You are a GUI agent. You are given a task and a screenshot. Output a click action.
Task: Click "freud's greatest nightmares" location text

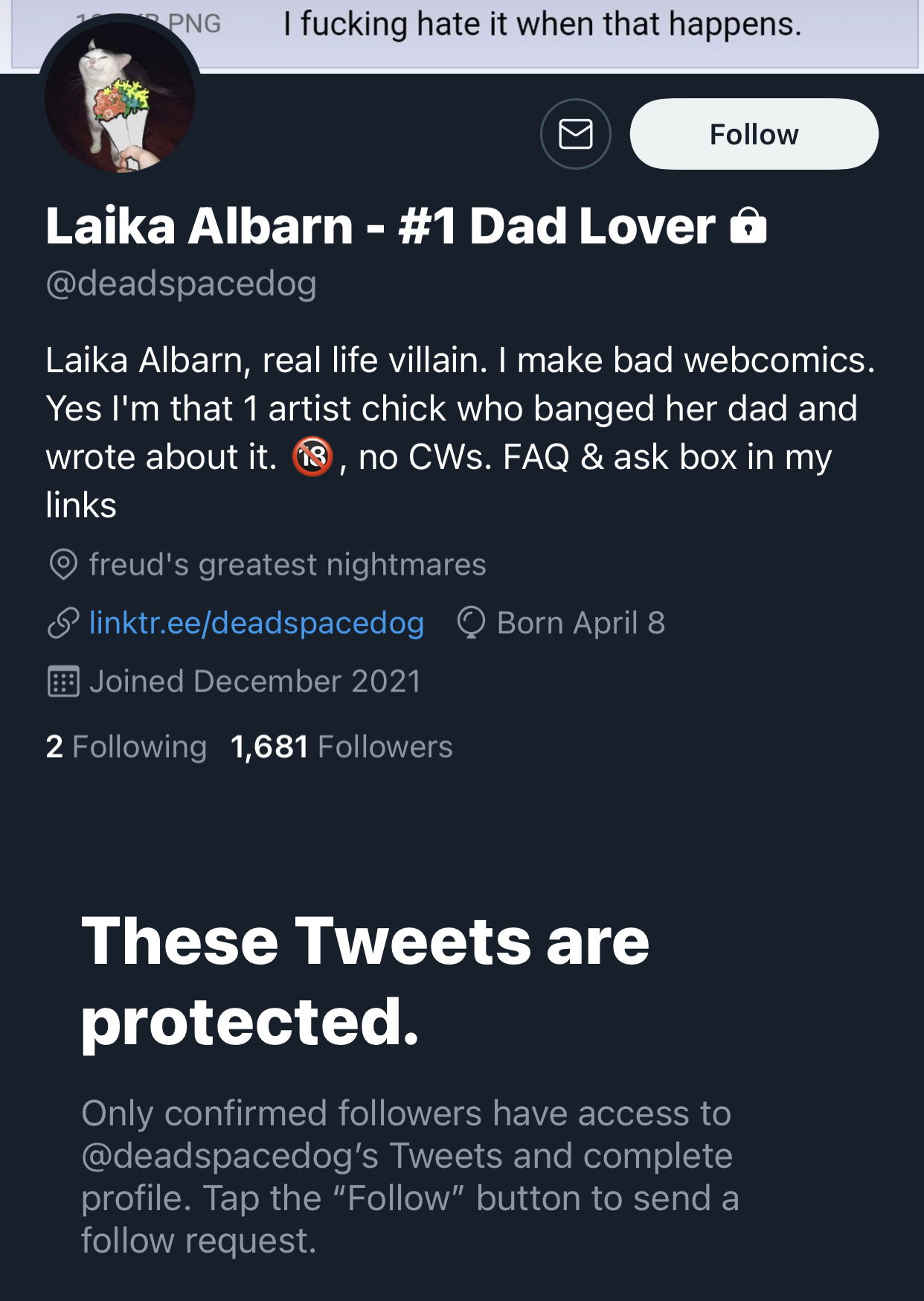click(287, 564)
